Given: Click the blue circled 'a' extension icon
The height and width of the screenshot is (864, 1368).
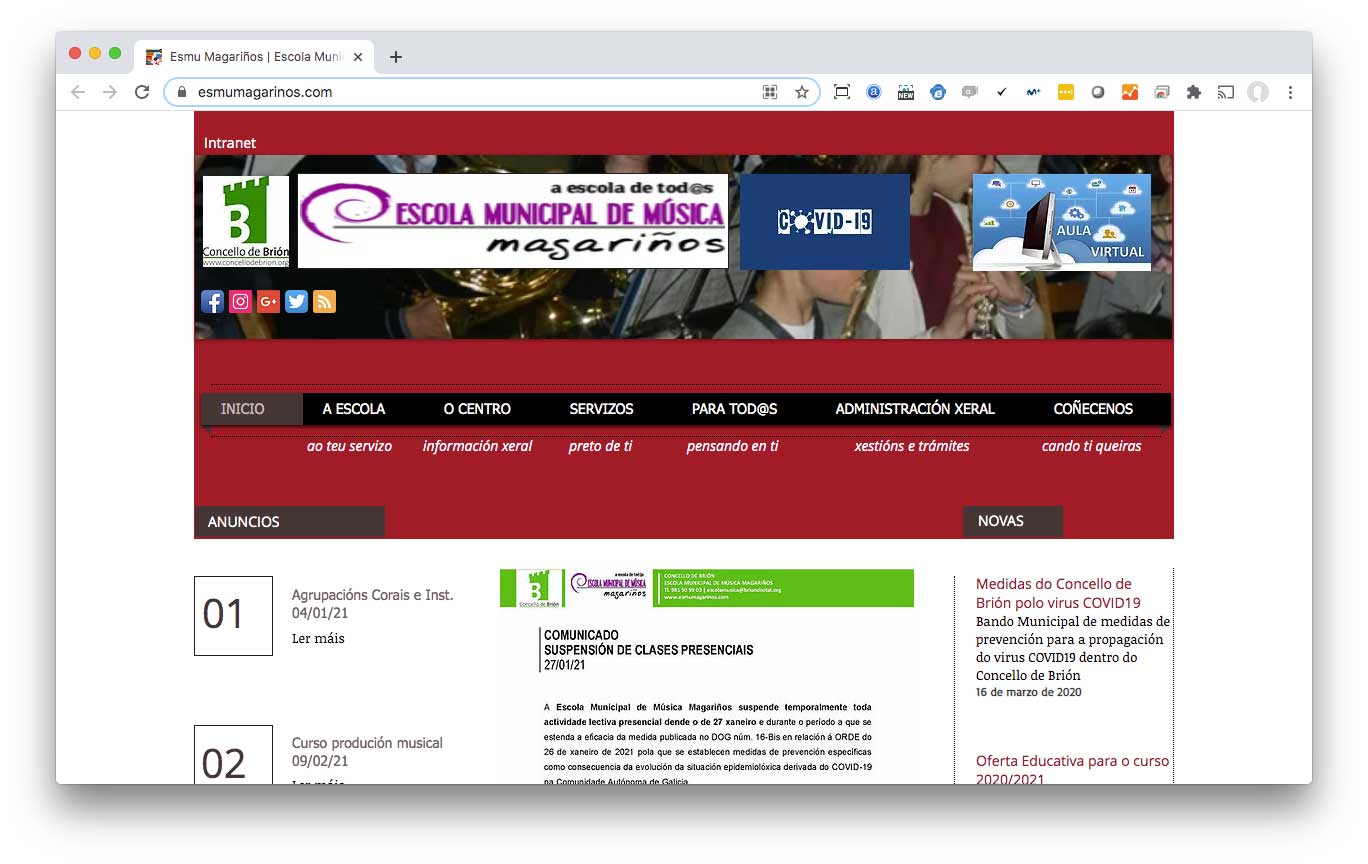Looking at the screenshot, I should (874, 92).
